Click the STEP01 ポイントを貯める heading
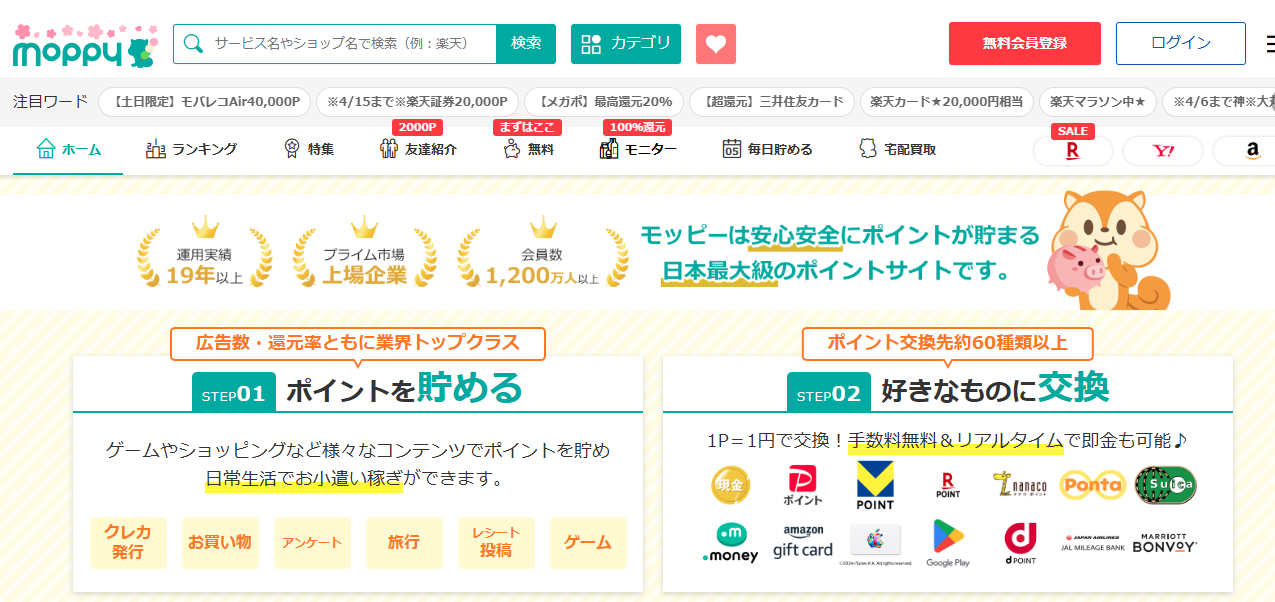The image size is (1275, 602). coord(358,391)
